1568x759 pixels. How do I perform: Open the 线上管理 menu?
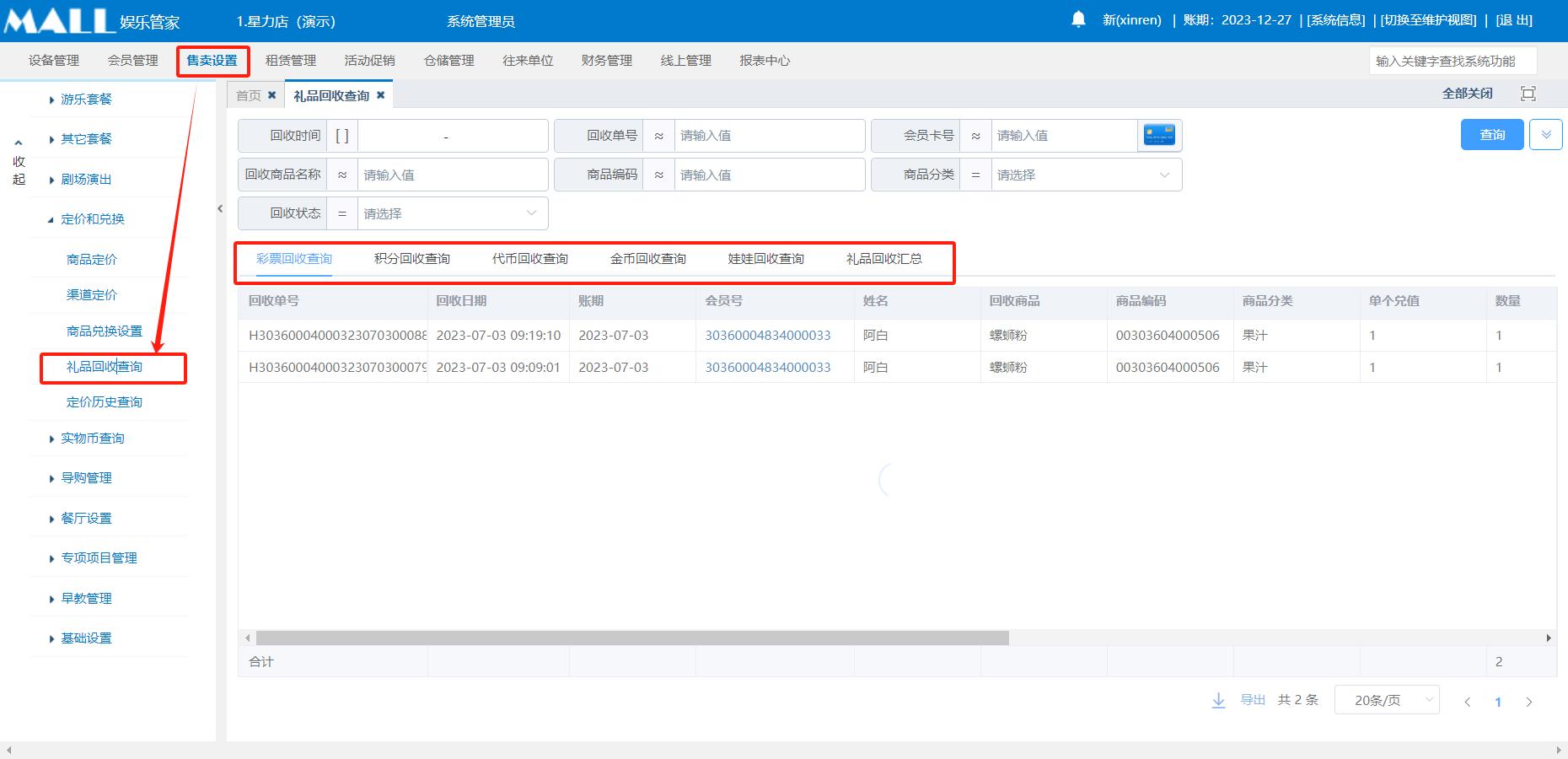coord(686,61)
